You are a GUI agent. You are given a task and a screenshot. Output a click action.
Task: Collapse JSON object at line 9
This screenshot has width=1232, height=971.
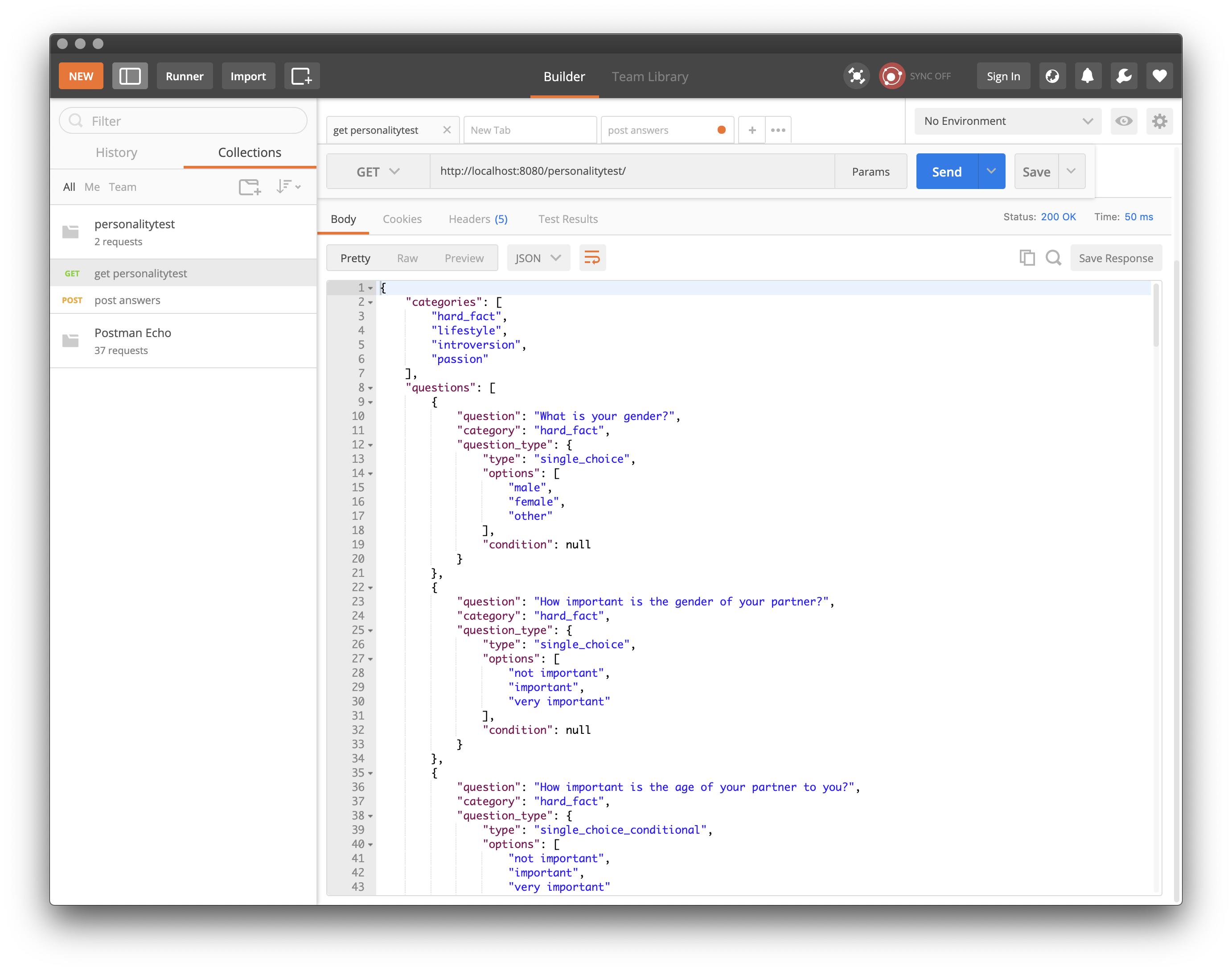(370, 403)
